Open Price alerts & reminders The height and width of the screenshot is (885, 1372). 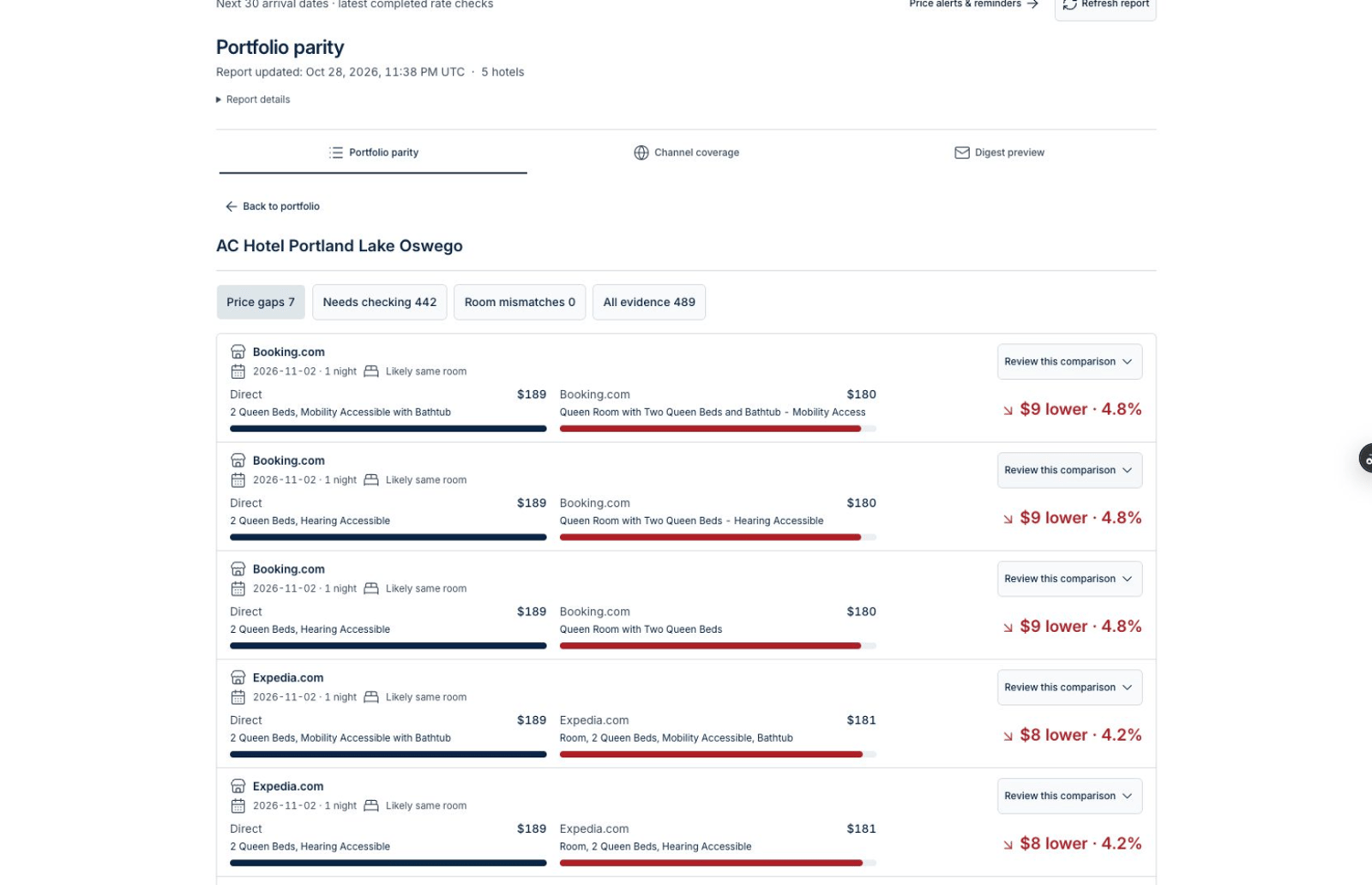[974, 4]
